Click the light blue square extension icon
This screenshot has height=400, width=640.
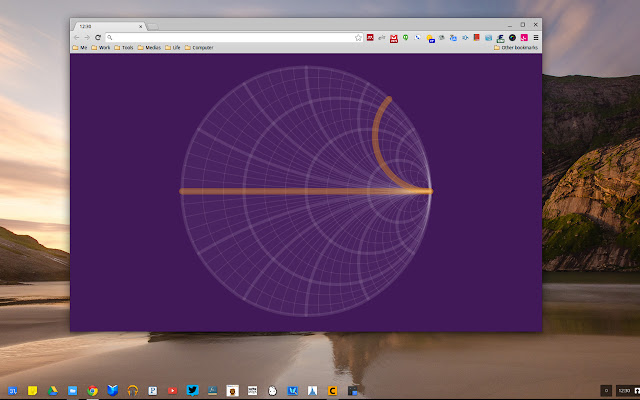pos(489,38)
